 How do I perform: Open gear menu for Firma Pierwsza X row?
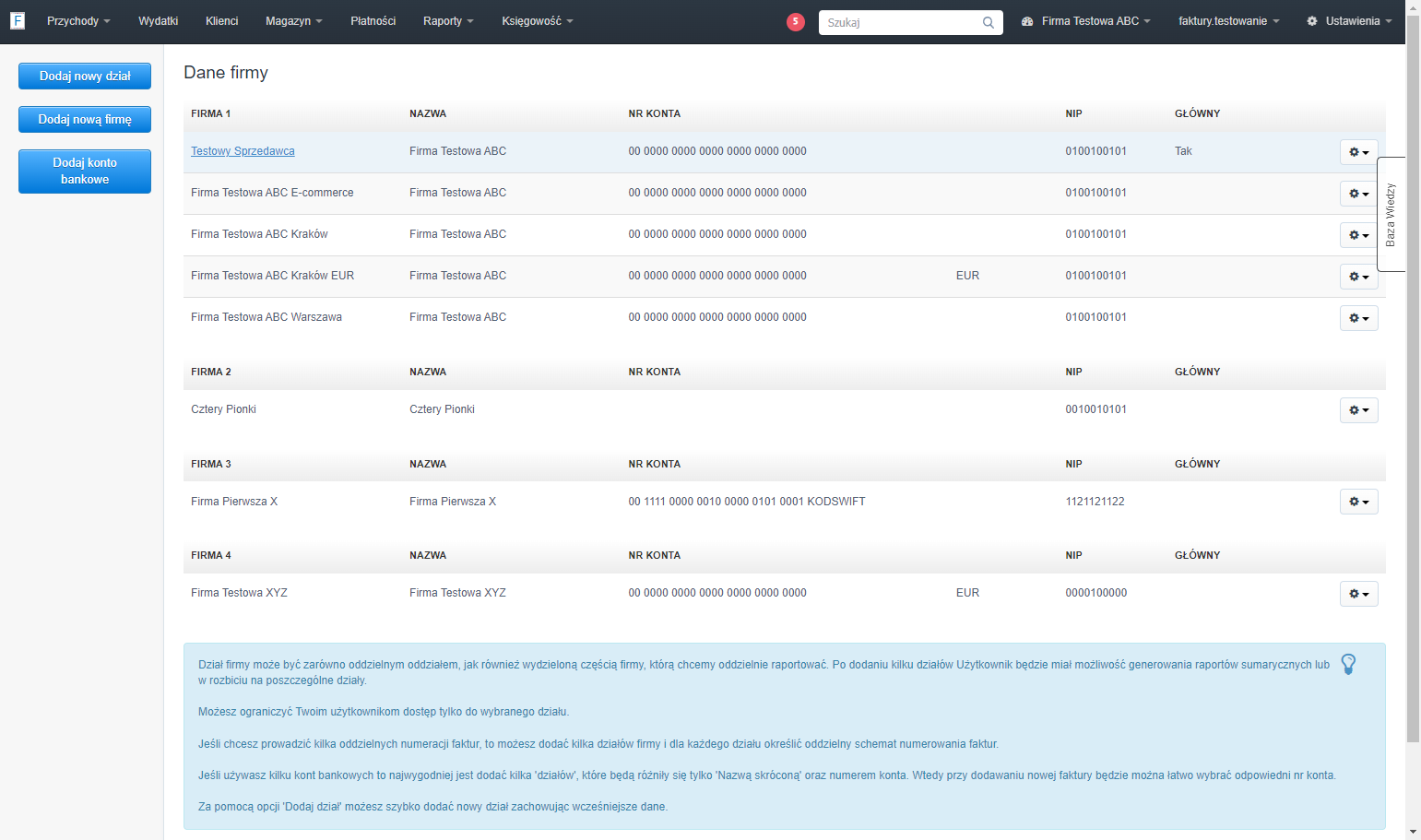1358,502
